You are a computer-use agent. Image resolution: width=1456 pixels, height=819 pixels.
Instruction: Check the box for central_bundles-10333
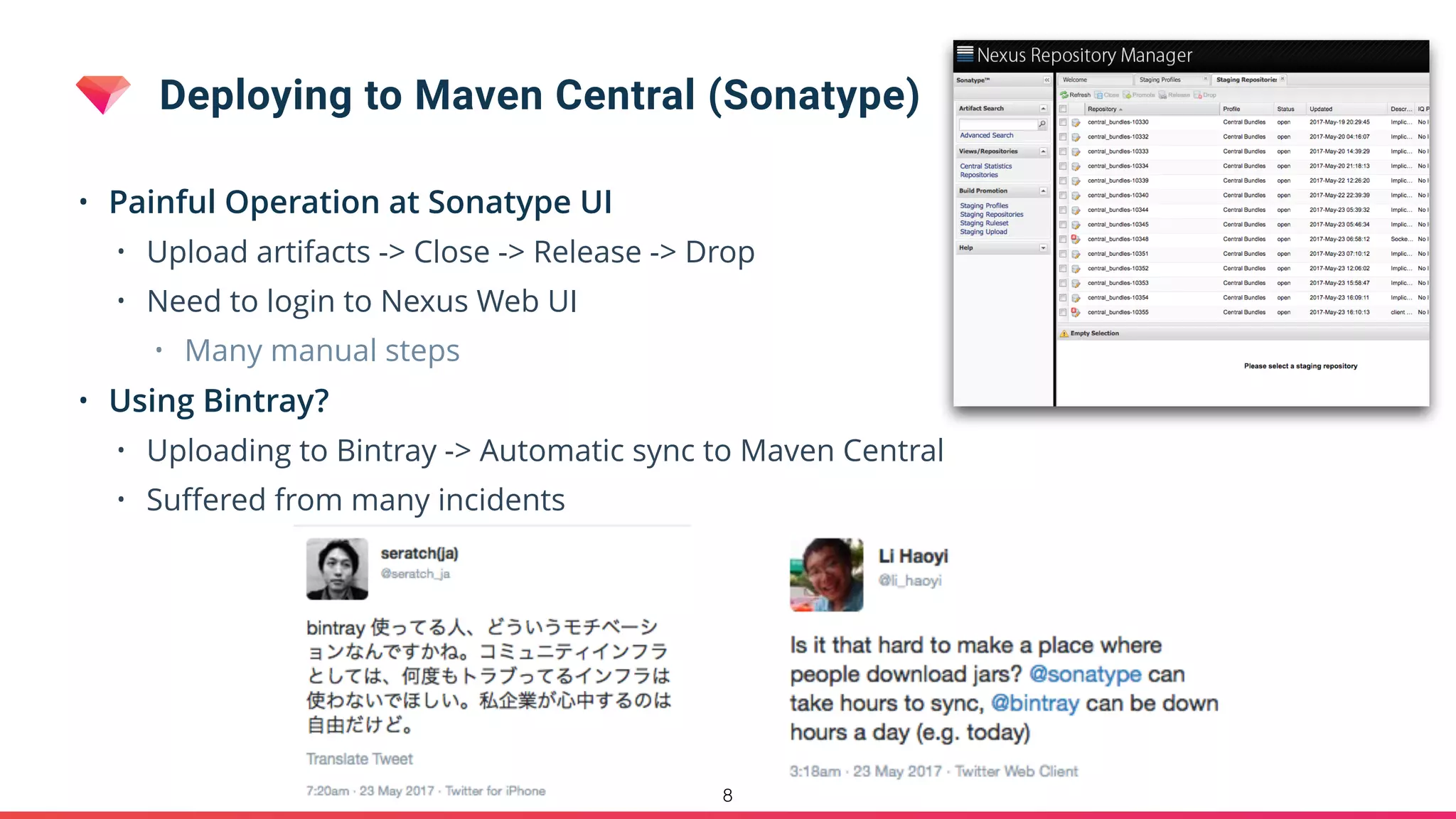[x=1063, y=151]
